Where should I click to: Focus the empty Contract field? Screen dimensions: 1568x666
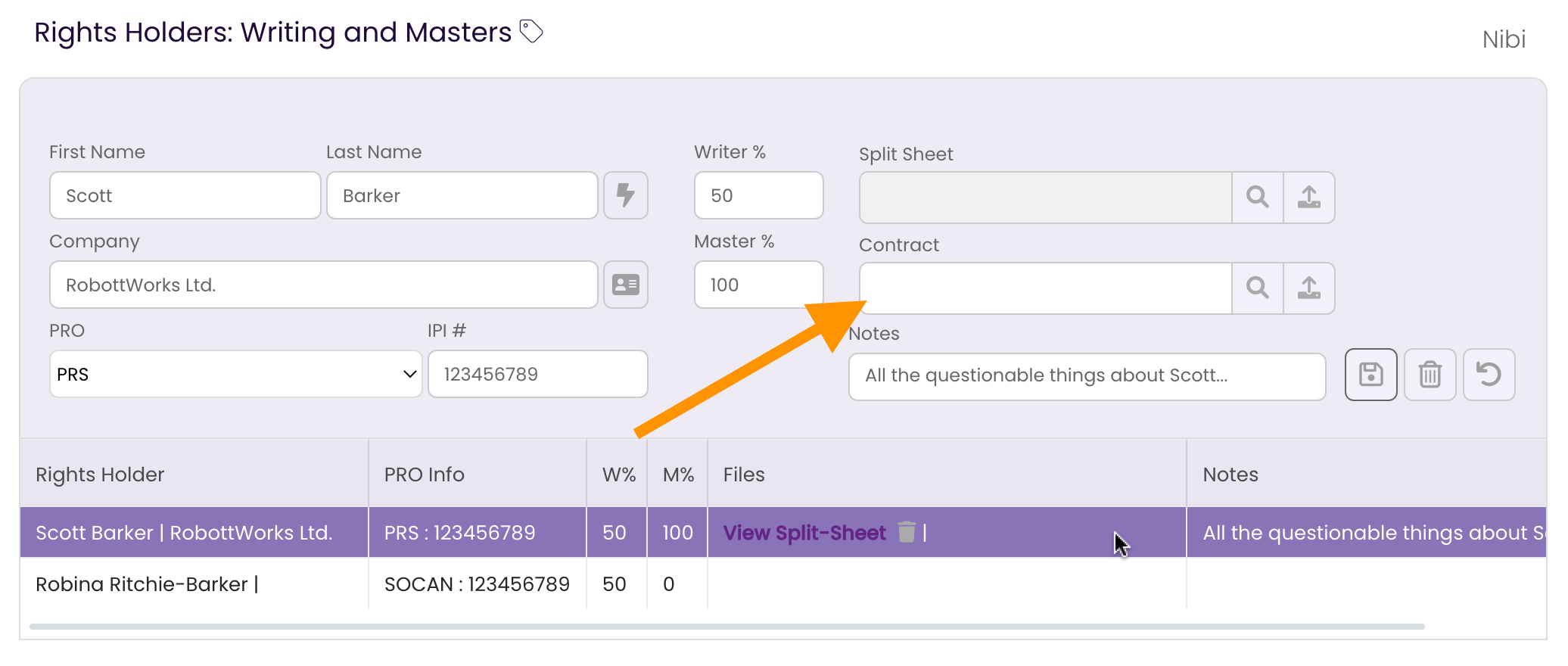point(1046,288)
